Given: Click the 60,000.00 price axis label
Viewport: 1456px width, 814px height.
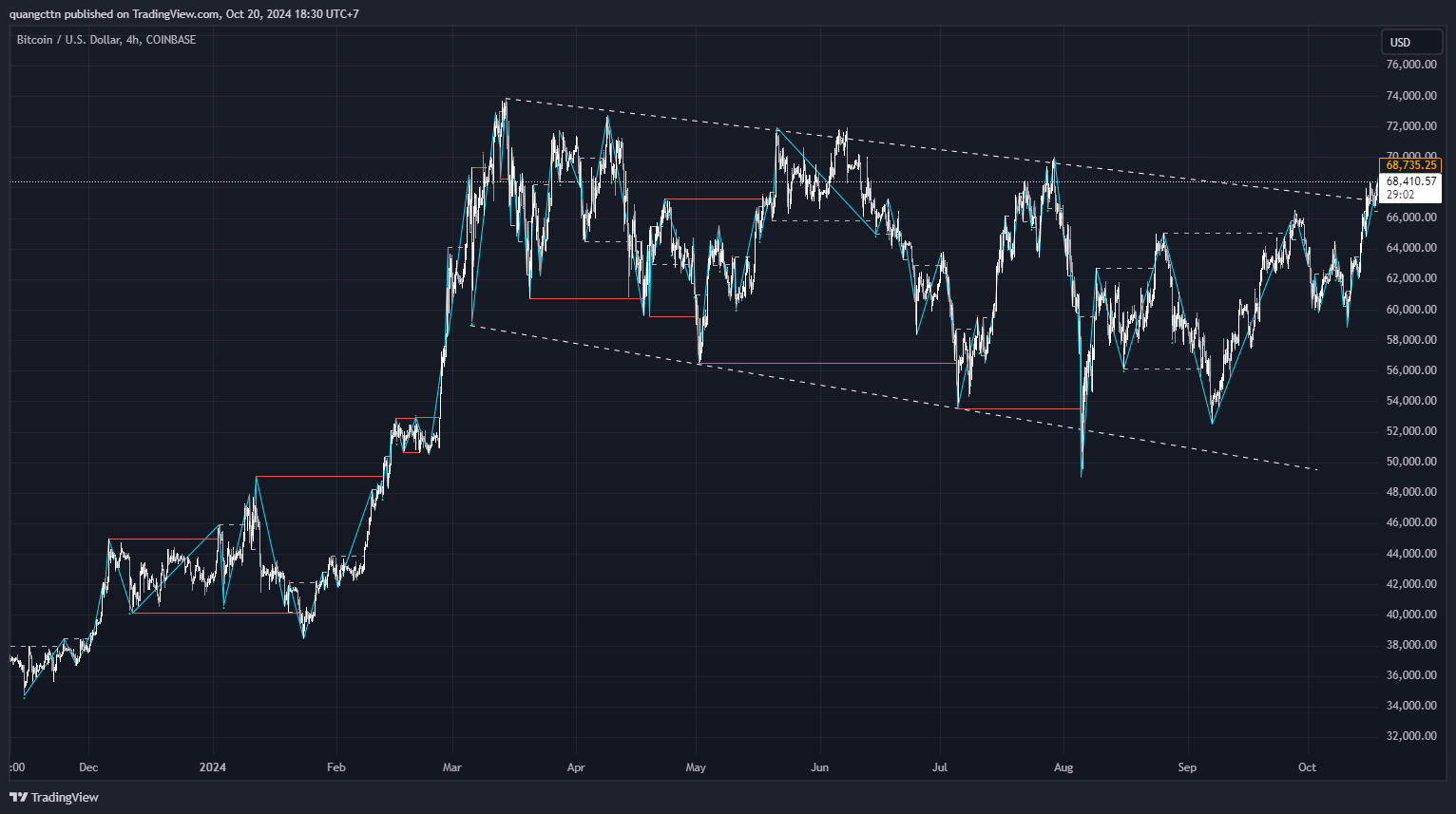Looking at the screenshot, I should point(1411,310).
